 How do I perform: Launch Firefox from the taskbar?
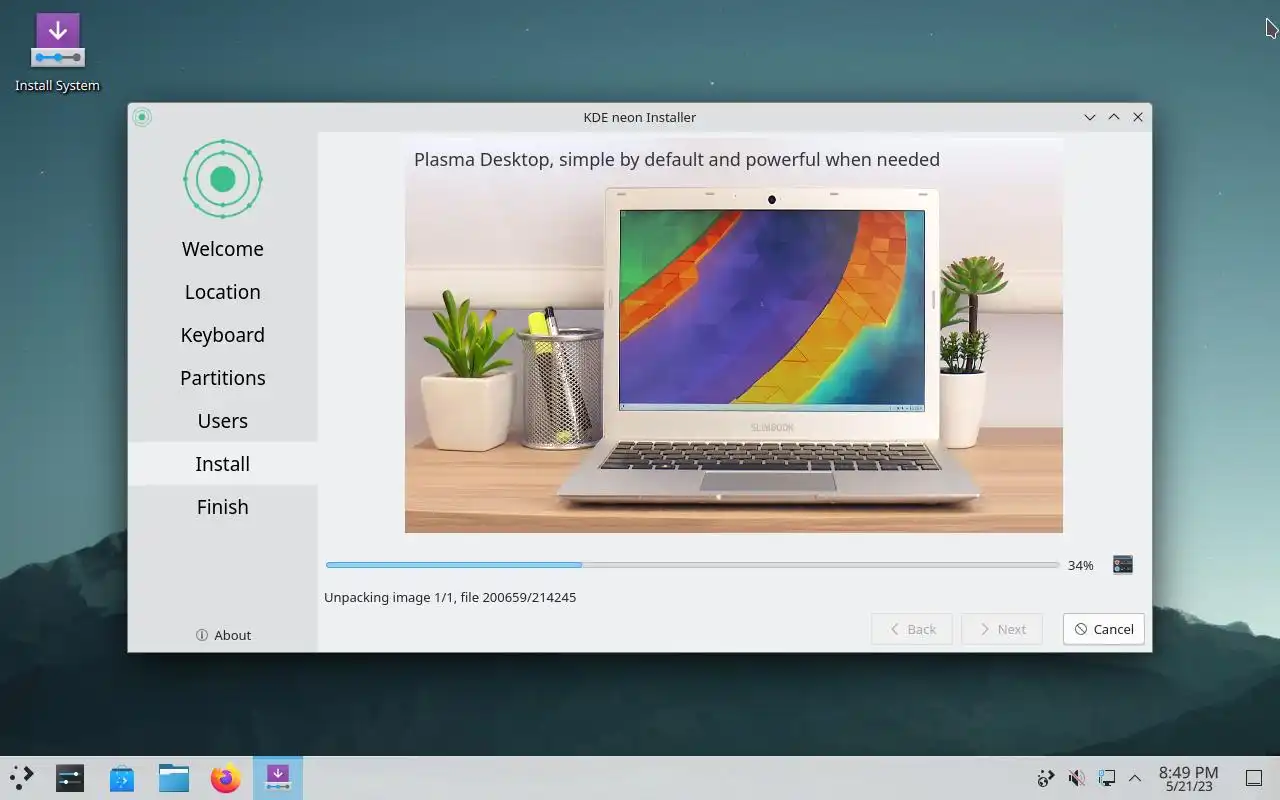pos(226,778)
